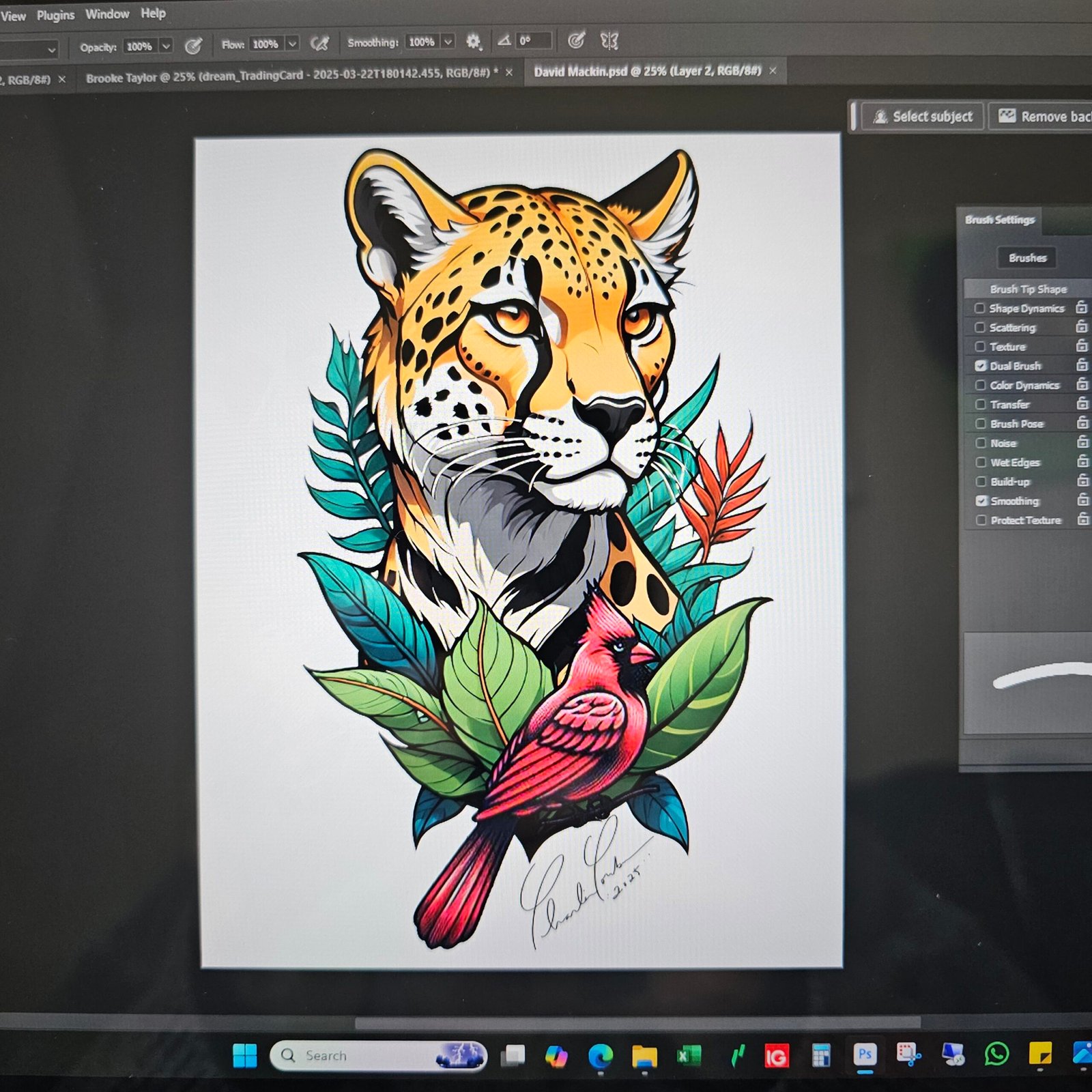This screenshot has width=1092, height=1092.
Task: Open the Flow dropdown arrow
Action: tap(292, 44)
